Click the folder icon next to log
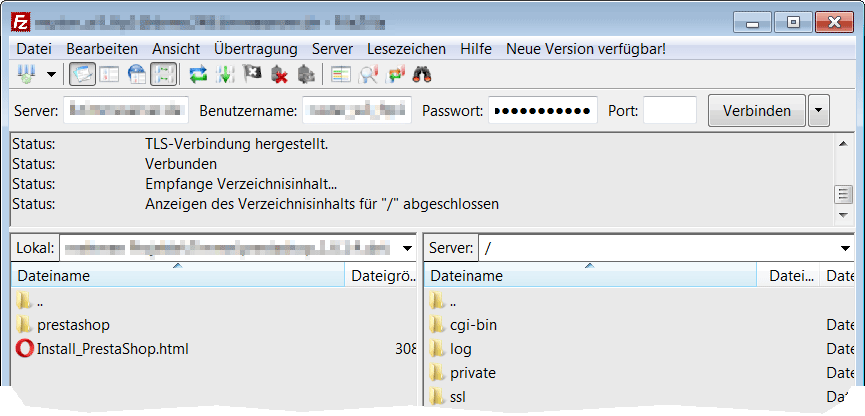The width and height of the screenshot is (865, 416). [437, 349]
